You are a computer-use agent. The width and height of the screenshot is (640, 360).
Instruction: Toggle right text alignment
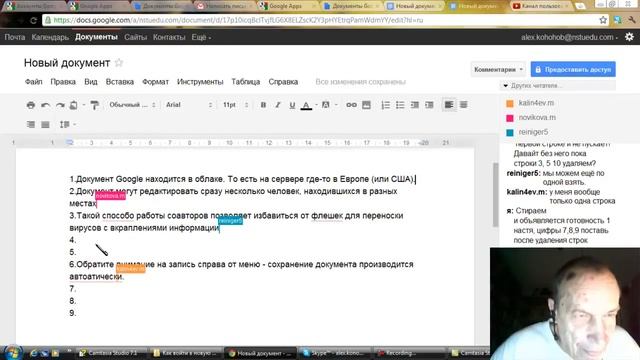pos(31,124)
